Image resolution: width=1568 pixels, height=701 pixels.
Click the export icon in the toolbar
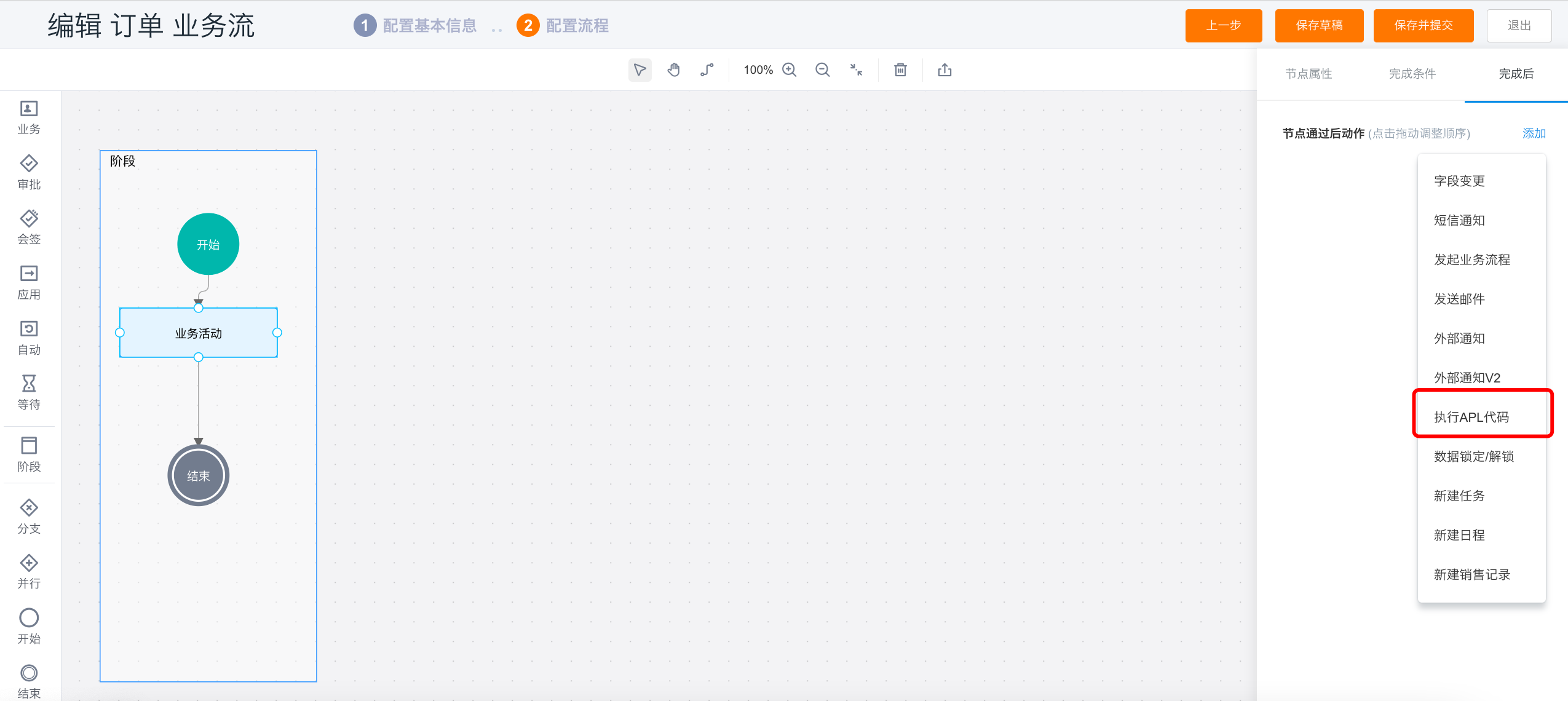pyautogui.click(x=944, y=69)
